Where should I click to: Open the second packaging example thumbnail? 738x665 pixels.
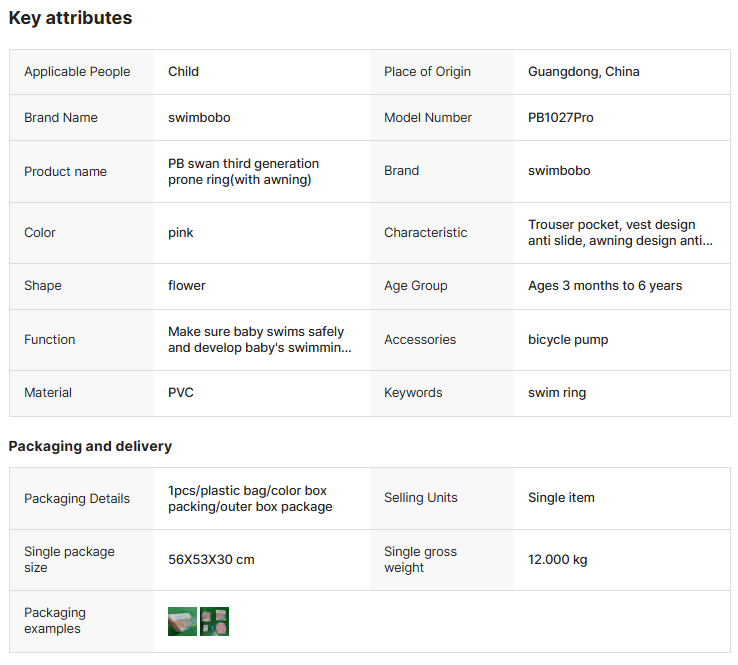214,622
